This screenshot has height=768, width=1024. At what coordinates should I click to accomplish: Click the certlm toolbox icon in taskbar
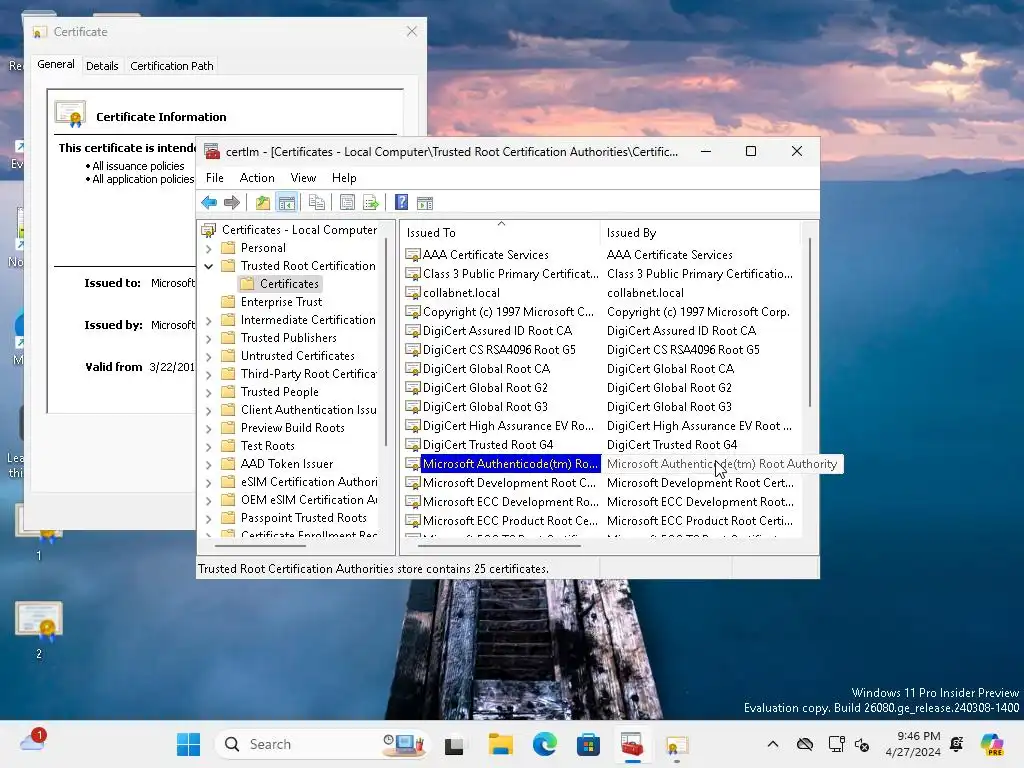pyautogui.click(x=632, y=744)
